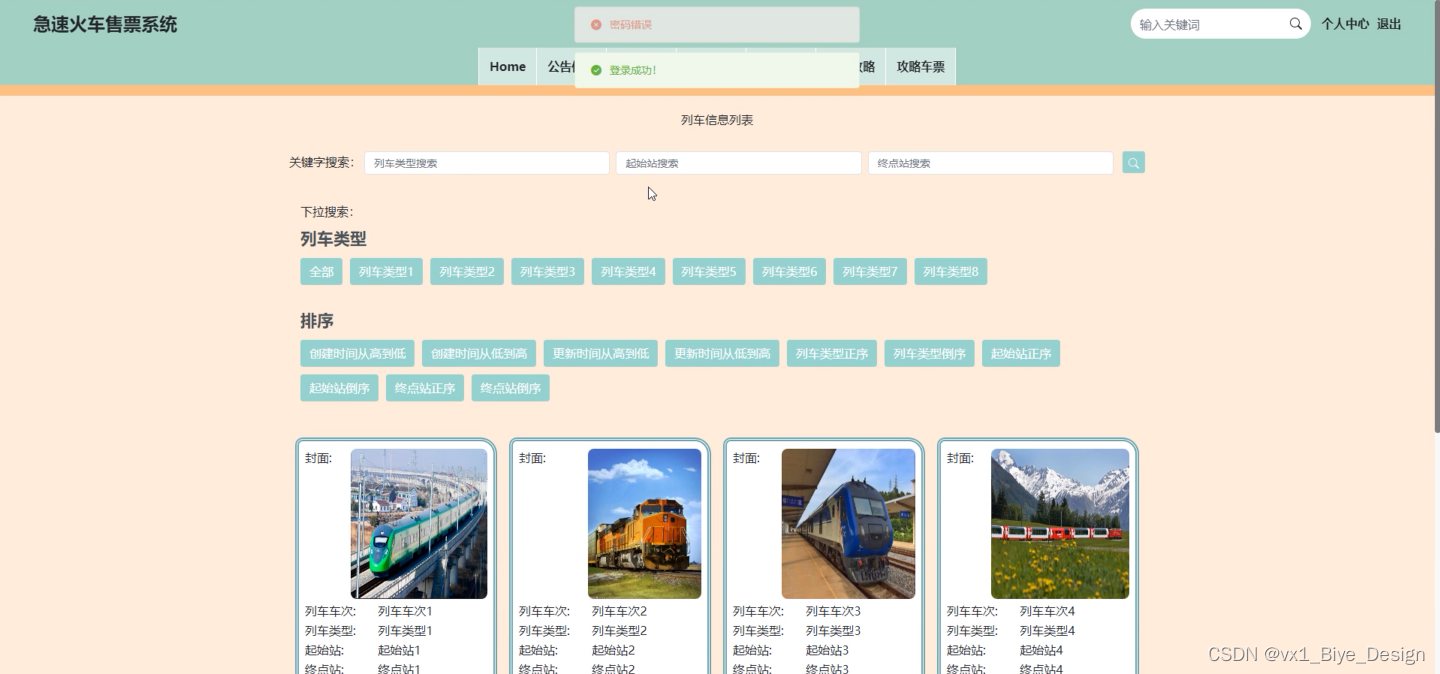Focus the 终点站搜索 input field
Viewport: 1440px width, 674px height.
click(x=991, y=163)
